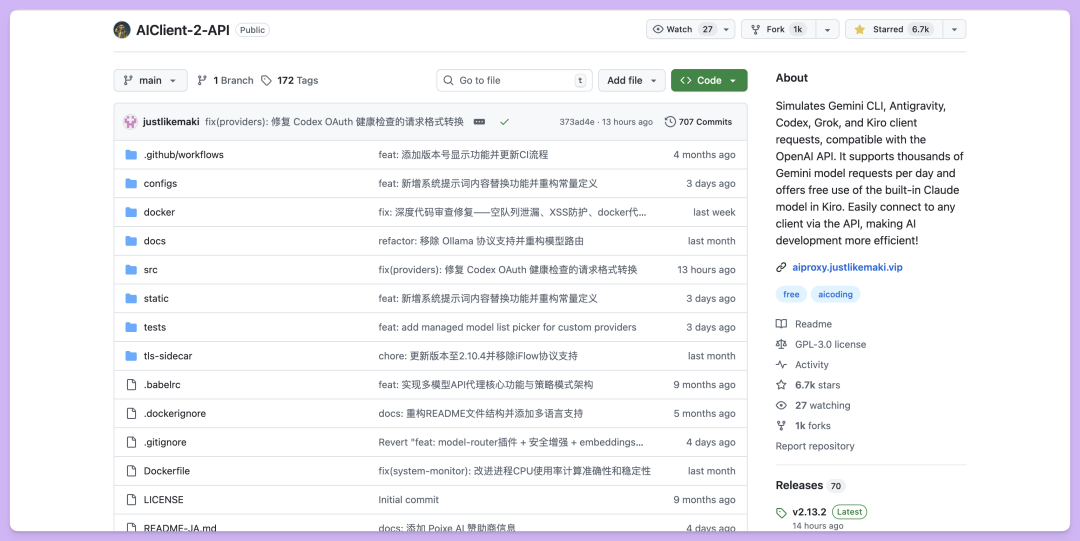Open the 707 Commits history
Screen dimensions: 1080x541
pyautogui.click(x=698, y=122)
